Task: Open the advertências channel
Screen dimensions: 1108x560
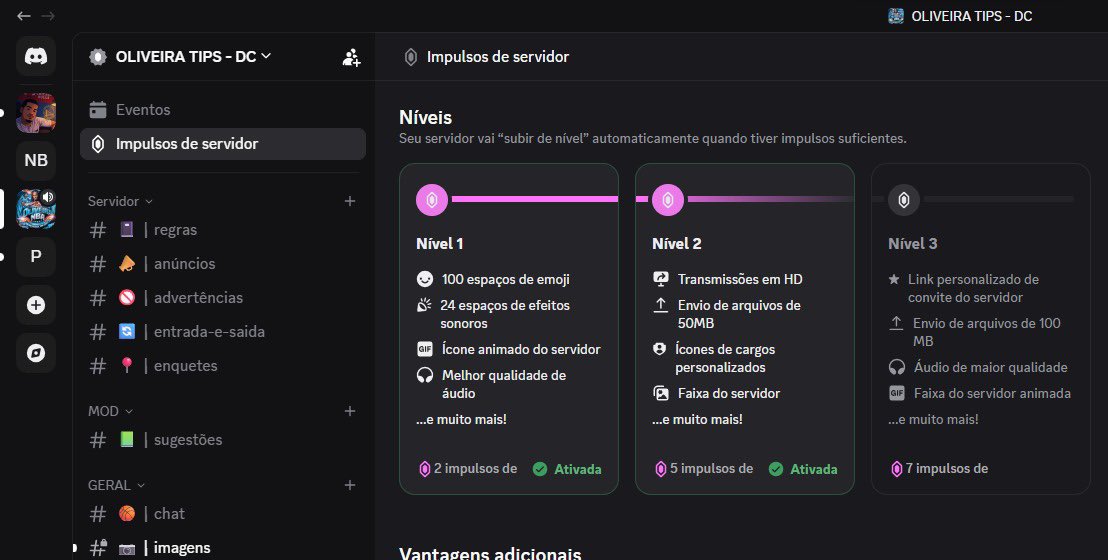Action: click(x=223, y=298)
